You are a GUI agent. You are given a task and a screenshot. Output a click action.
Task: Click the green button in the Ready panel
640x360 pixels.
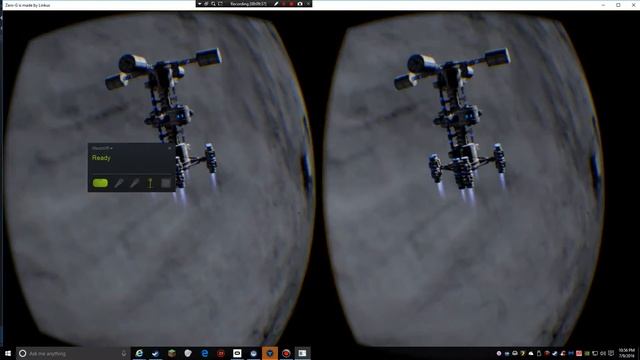(x=100, y=183)
